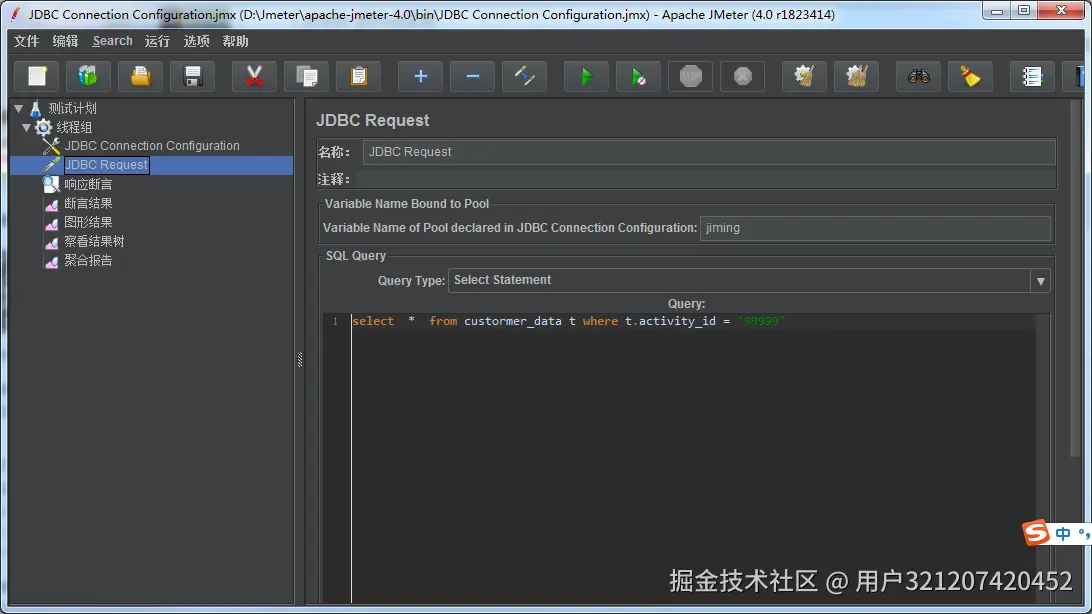The image size is (1092, 614).
Task: Start the test with green arrow
Action: pyautogui.click(x=586, y=76)
